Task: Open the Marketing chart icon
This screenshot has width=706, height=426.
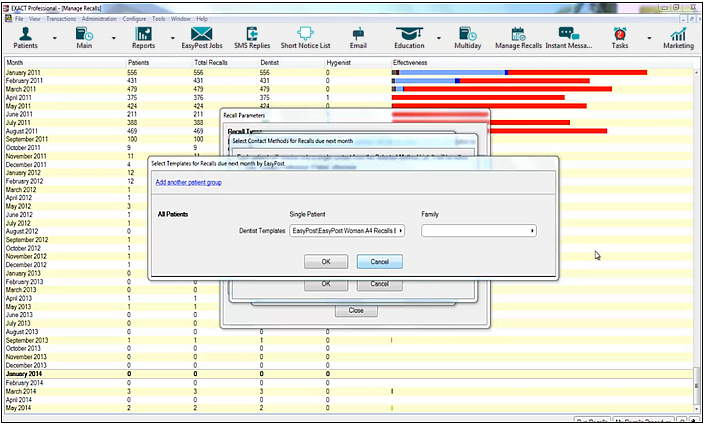Action: (x=678, y=38)
